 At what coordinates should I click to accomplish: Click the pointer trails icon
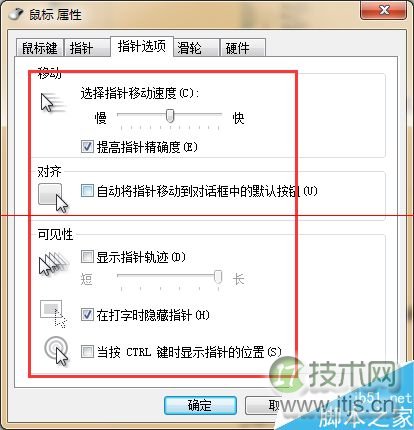(54, 264)
